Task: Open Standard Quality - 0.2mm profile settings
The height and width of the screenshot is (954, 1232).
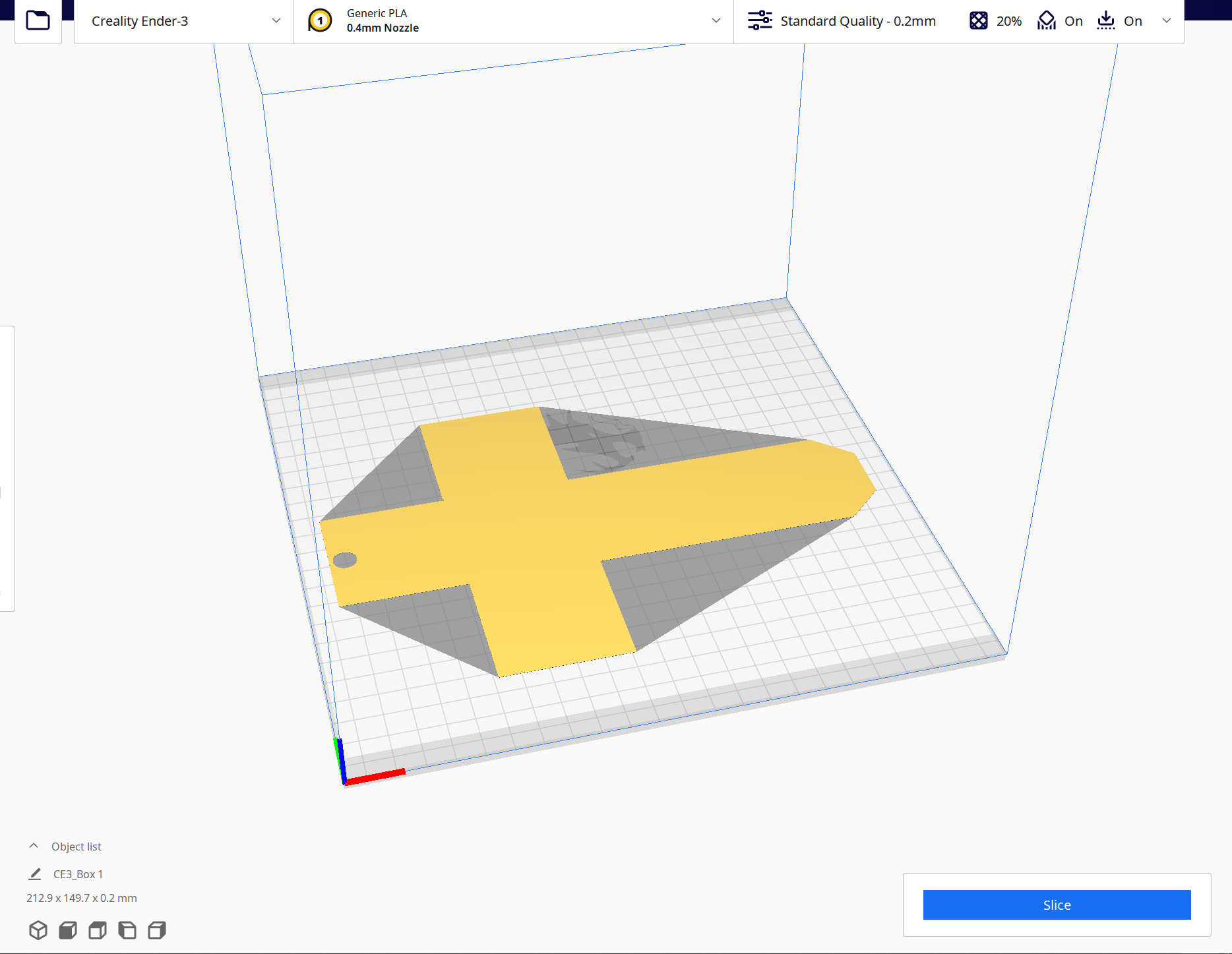Action: 857,20
